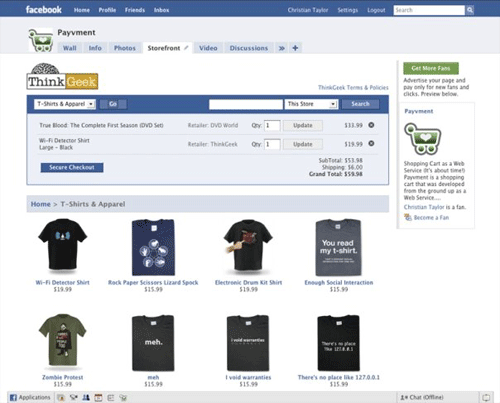Click the store search text field

coord(246,104)
